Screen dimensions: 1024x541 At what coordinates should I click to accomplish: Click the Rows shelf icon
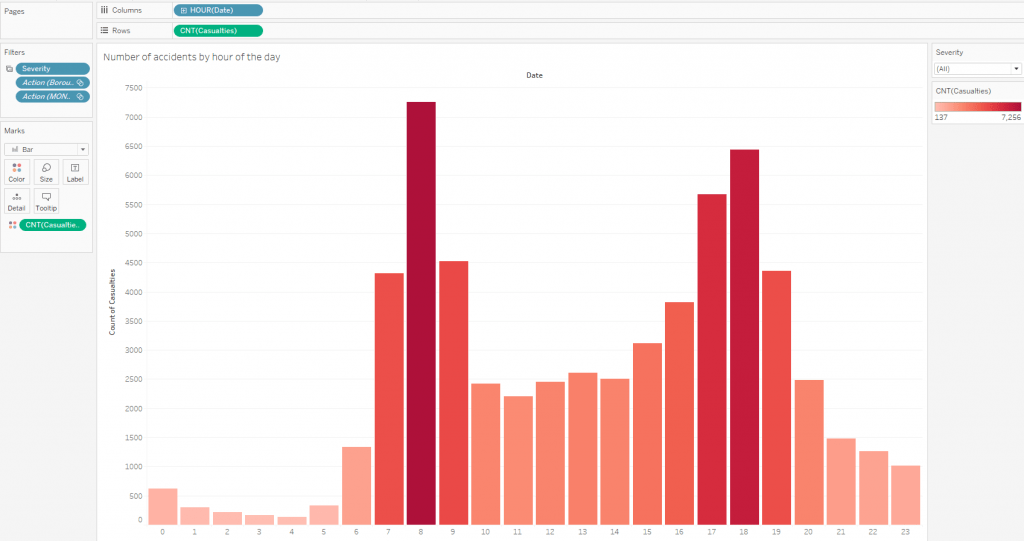104,30
